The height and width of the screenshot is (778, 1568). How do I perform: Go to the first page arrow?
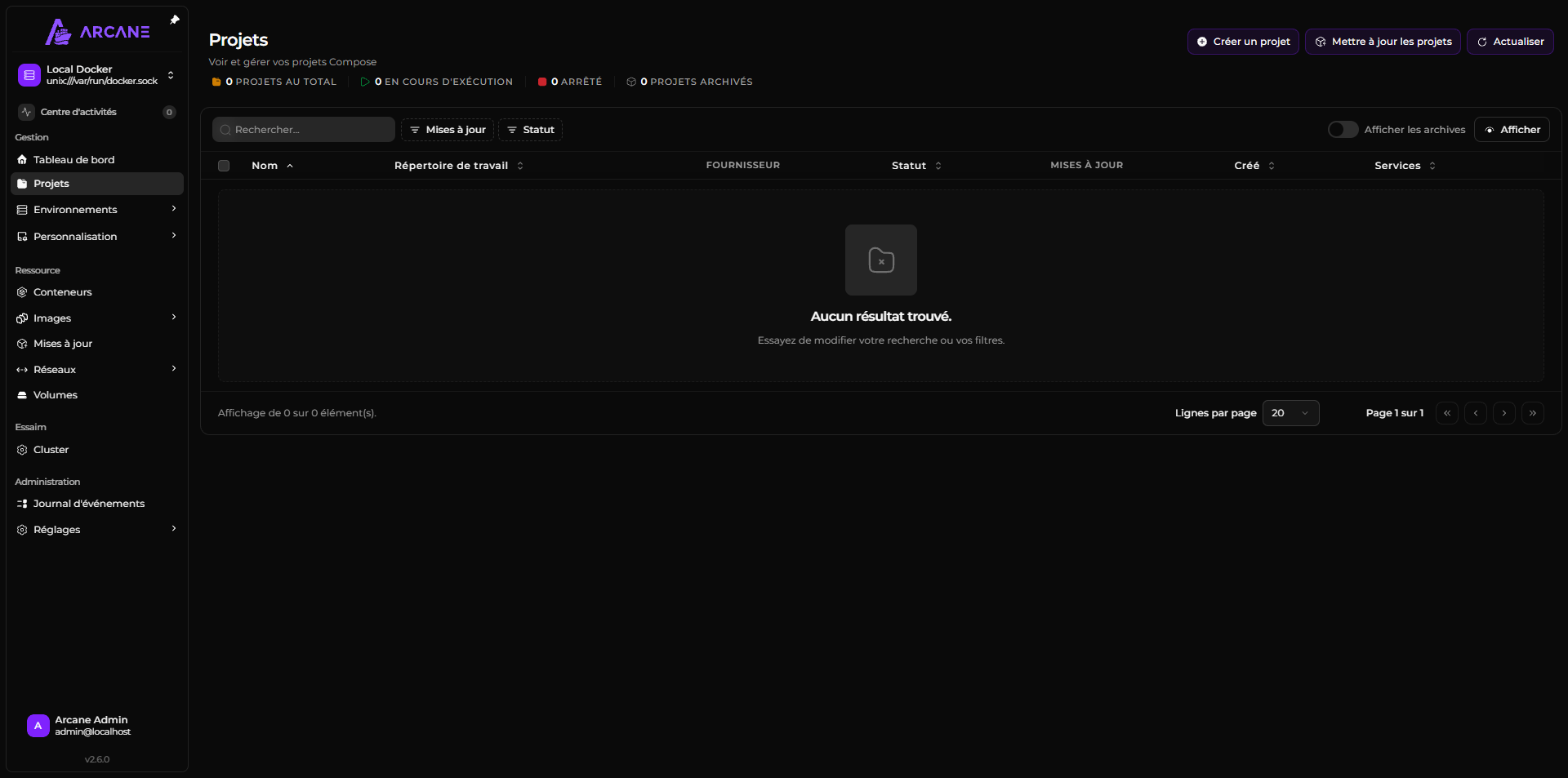click(1447, 413)
